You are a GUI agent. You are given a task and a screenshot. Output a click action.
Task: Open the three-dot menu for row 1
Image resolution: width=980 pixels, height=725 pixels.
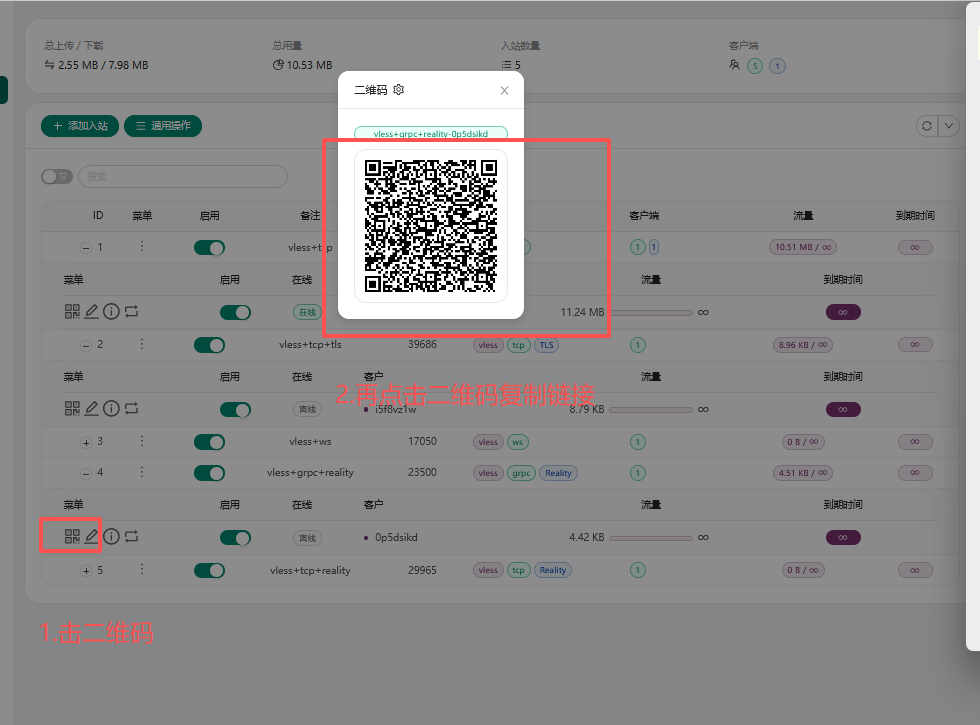(141, 247)
